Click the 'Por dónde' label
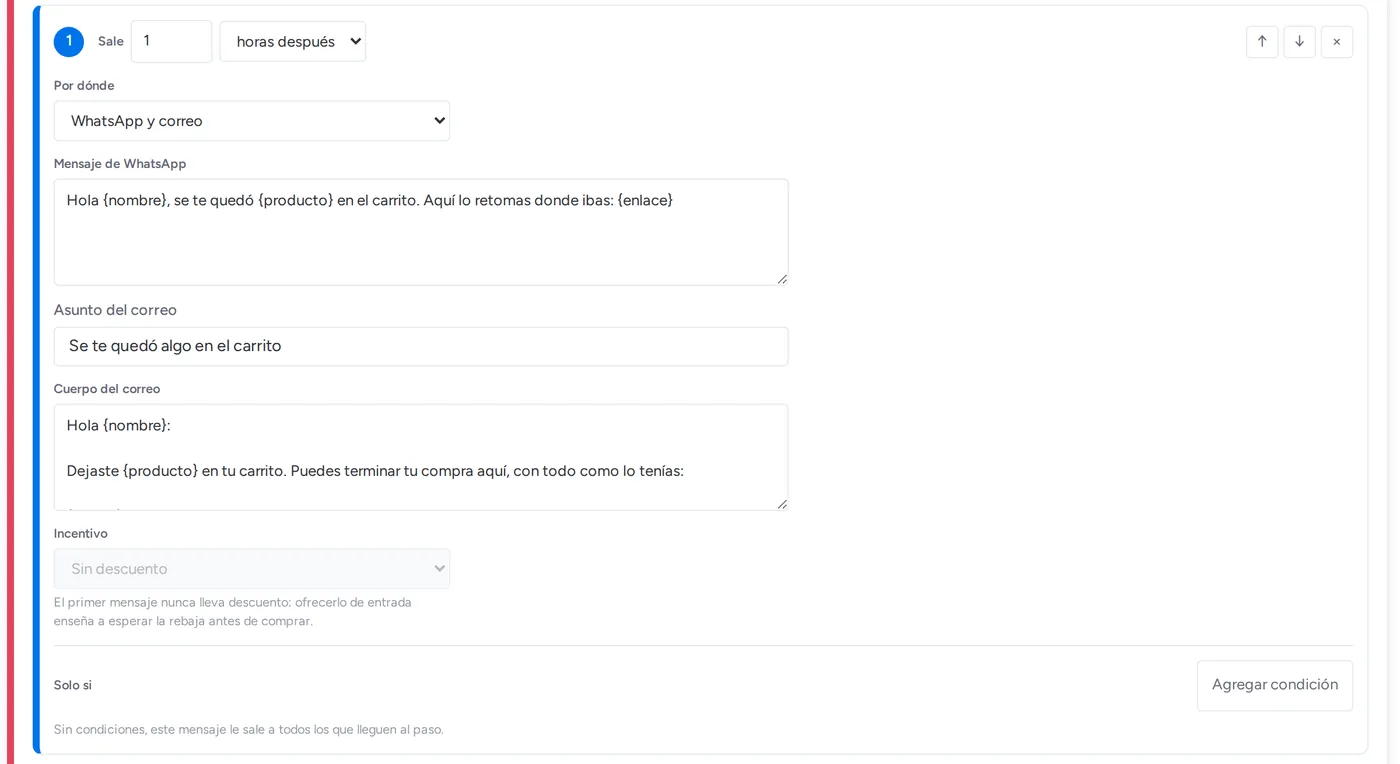The image size is (1400, 764). tap(84, 86)
